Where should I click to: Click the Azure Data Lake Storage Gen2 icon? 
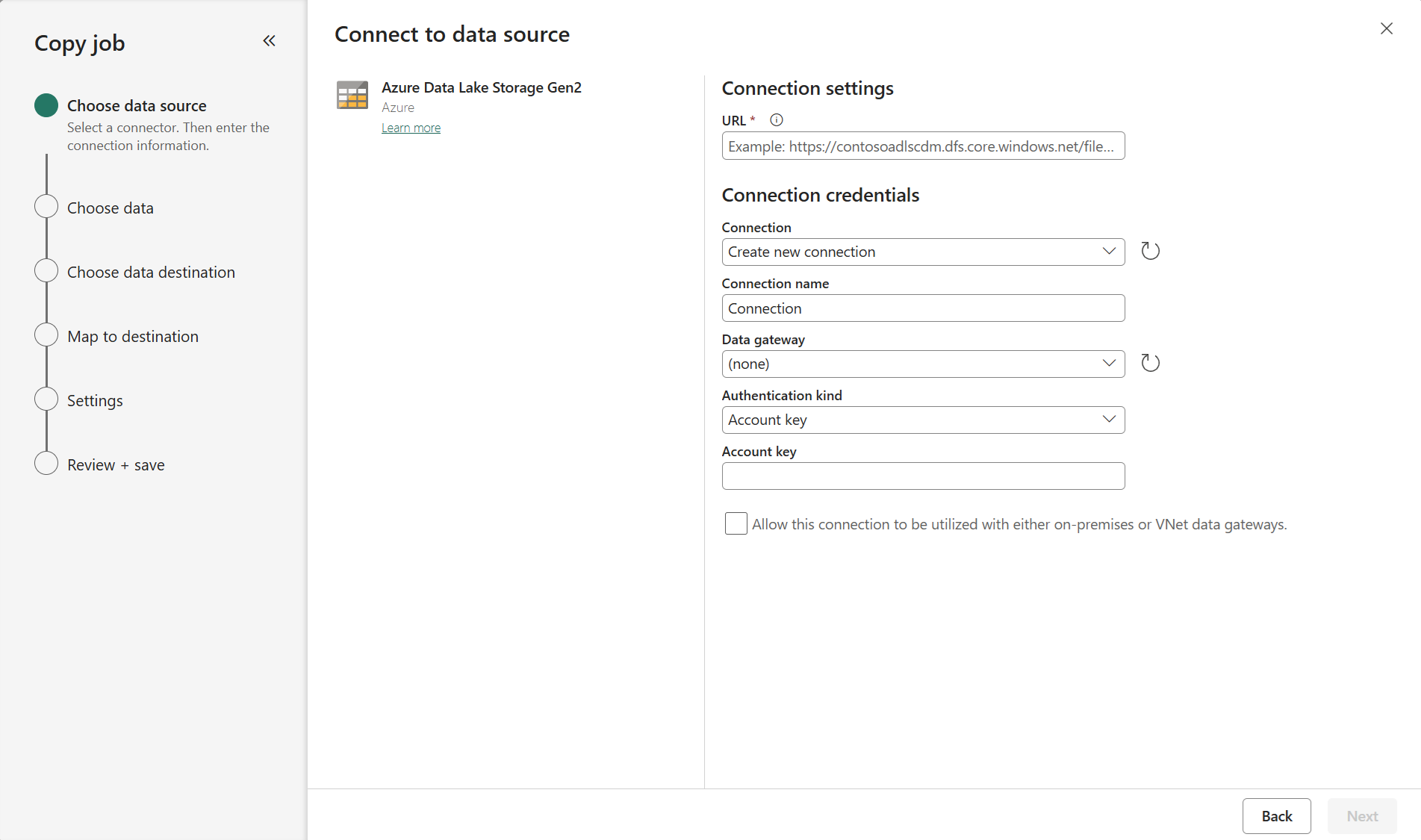352,96
